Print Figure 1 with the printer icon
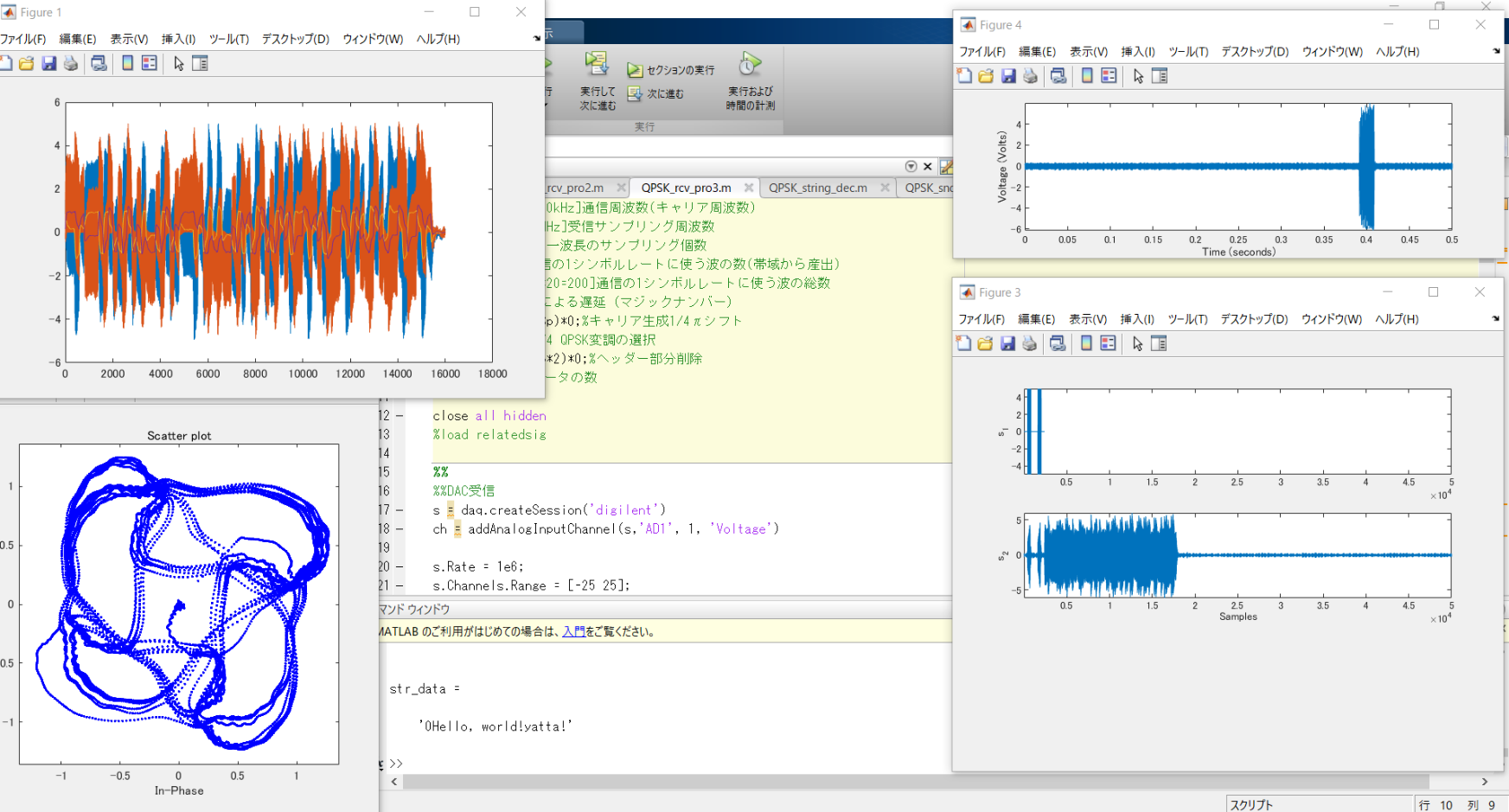Viewport: 1509px width, 812px height. [x=71, y=63]
